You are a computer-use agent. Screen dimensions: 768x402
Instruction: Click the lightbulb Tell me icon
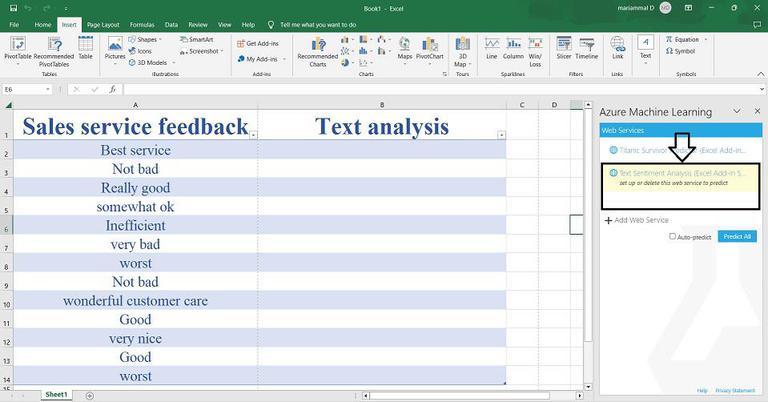click(x=271, y=24)
